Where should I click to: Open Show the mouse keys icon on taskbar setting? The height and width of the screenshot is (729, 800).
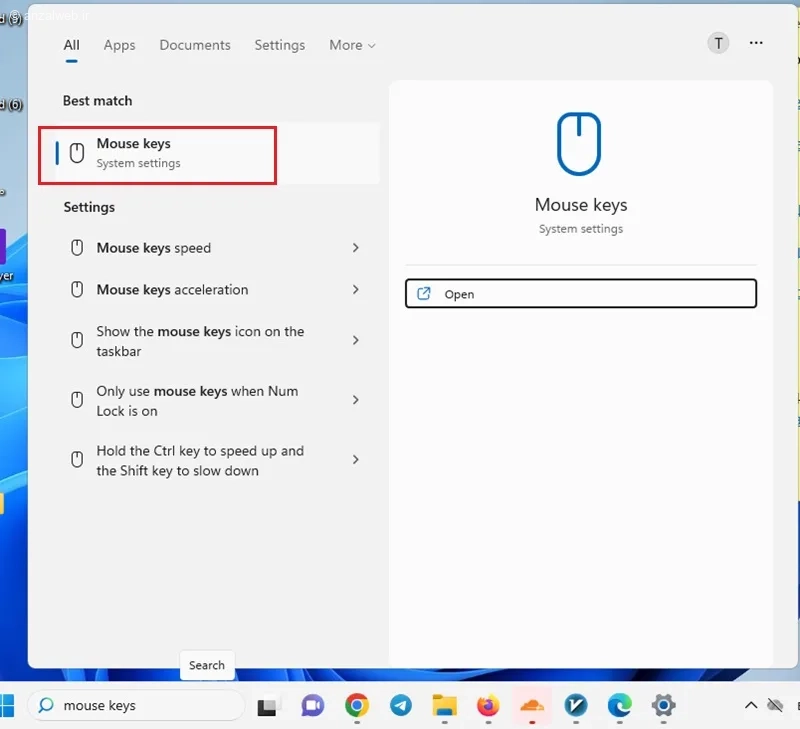(x=199, y=341)
